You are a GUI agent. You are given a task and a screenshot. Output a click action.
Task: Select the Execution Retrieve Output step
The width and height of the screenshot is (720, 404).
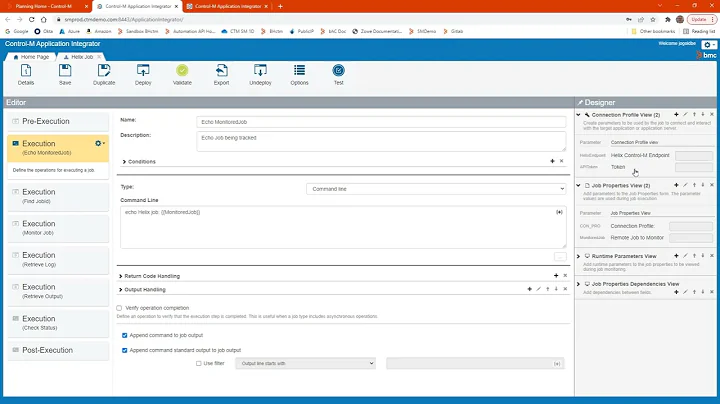pyautogui.click(x=58, y=292)
